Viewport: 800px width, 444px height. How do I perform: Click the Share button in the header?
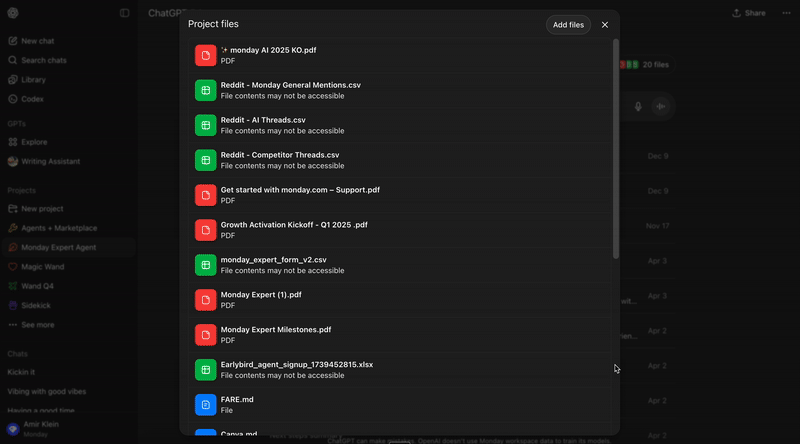click(748, 13)
